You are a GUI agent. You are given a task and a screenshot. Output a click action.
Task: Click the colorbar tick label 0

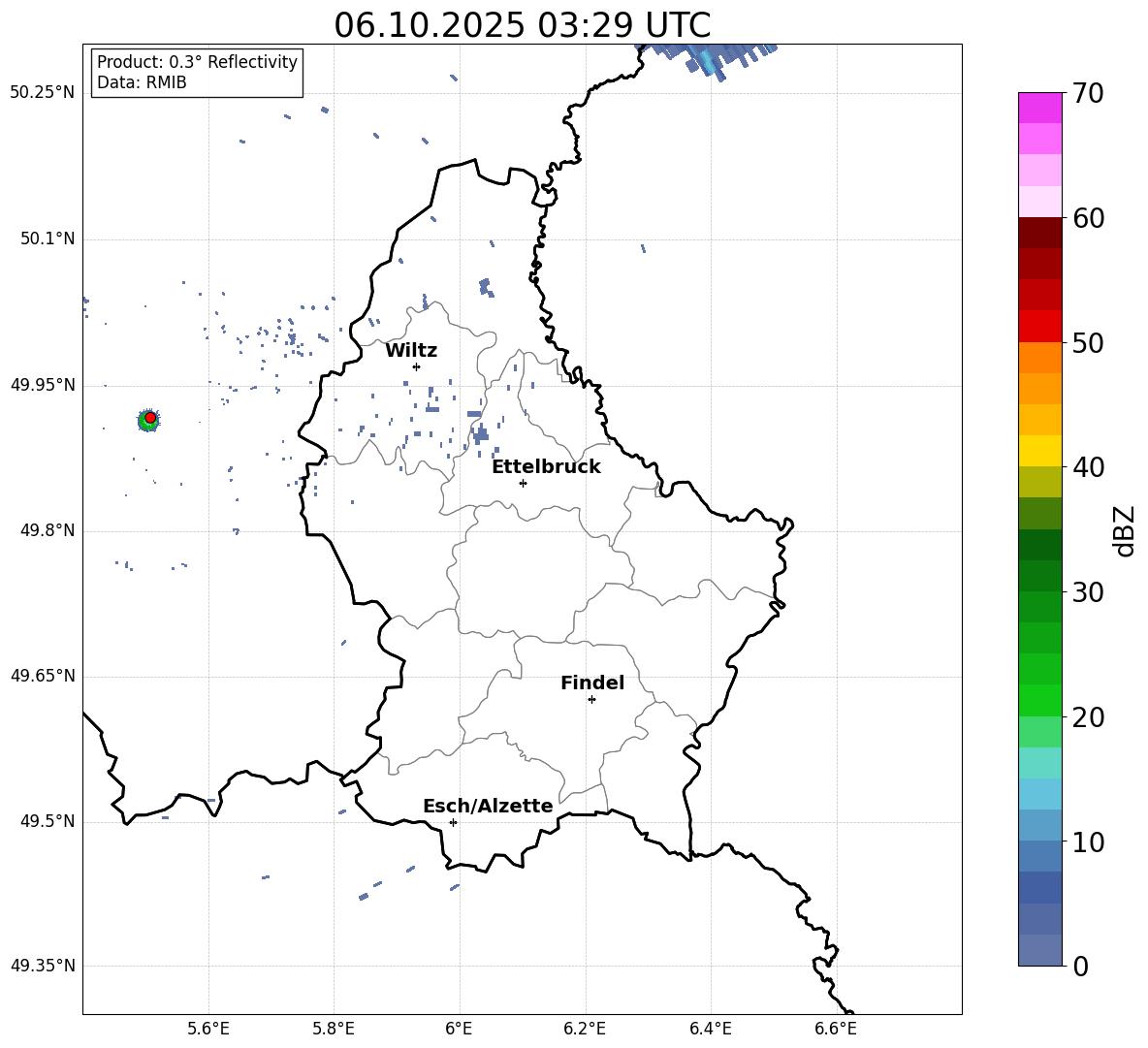click(x=1080, y=966)
